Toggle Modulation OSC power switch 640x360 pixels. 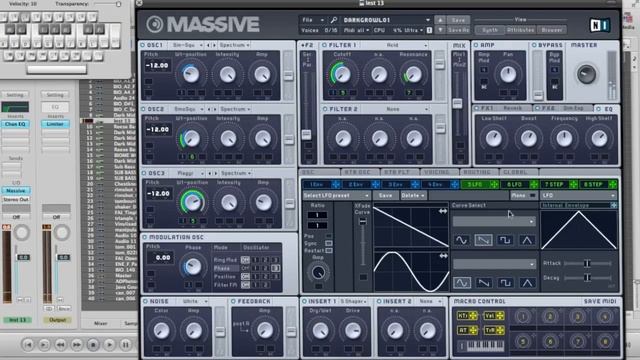[x=144, y=237]
